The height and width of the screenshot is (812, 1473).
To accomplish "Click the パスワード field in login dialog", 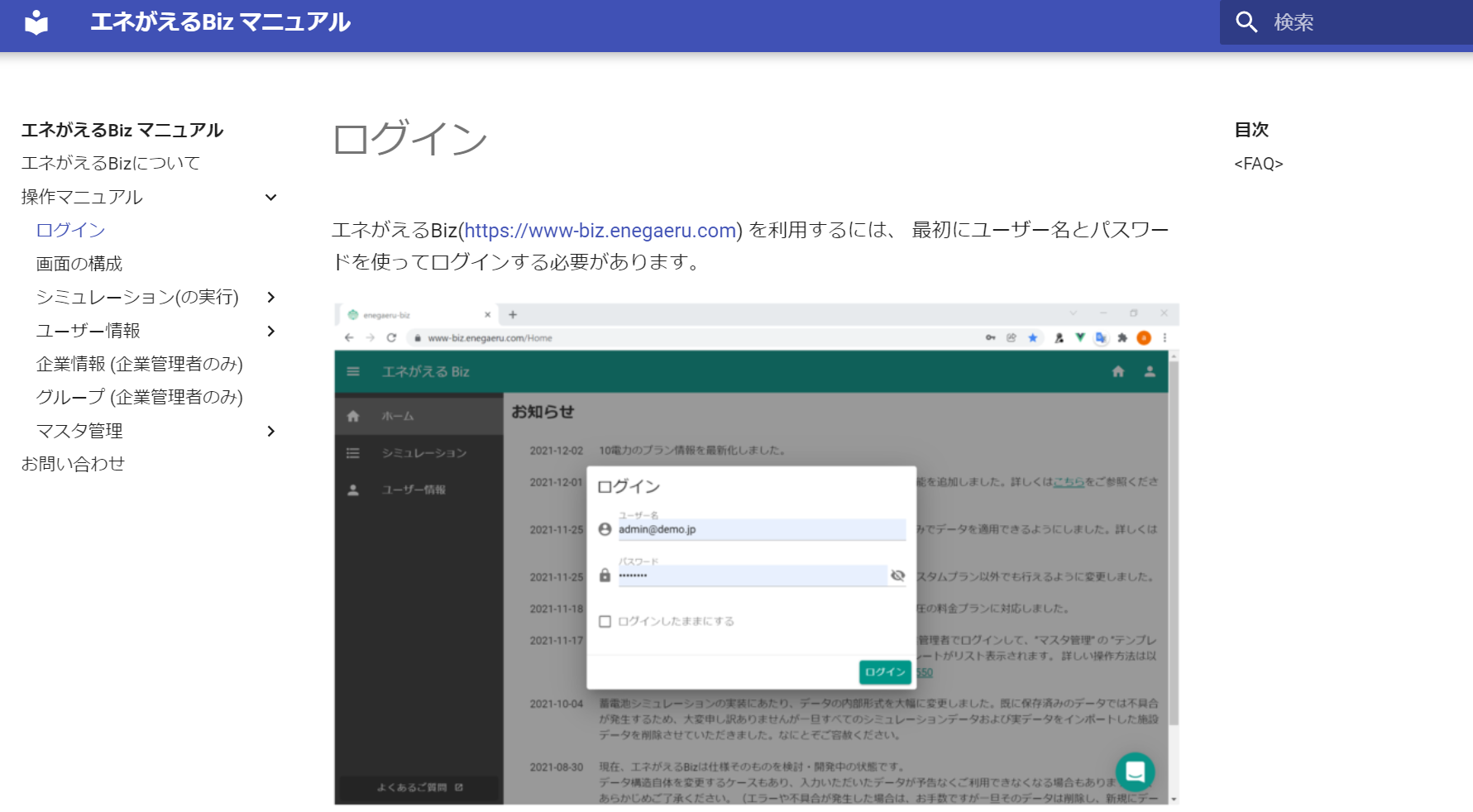I will [x=753, y=576].
